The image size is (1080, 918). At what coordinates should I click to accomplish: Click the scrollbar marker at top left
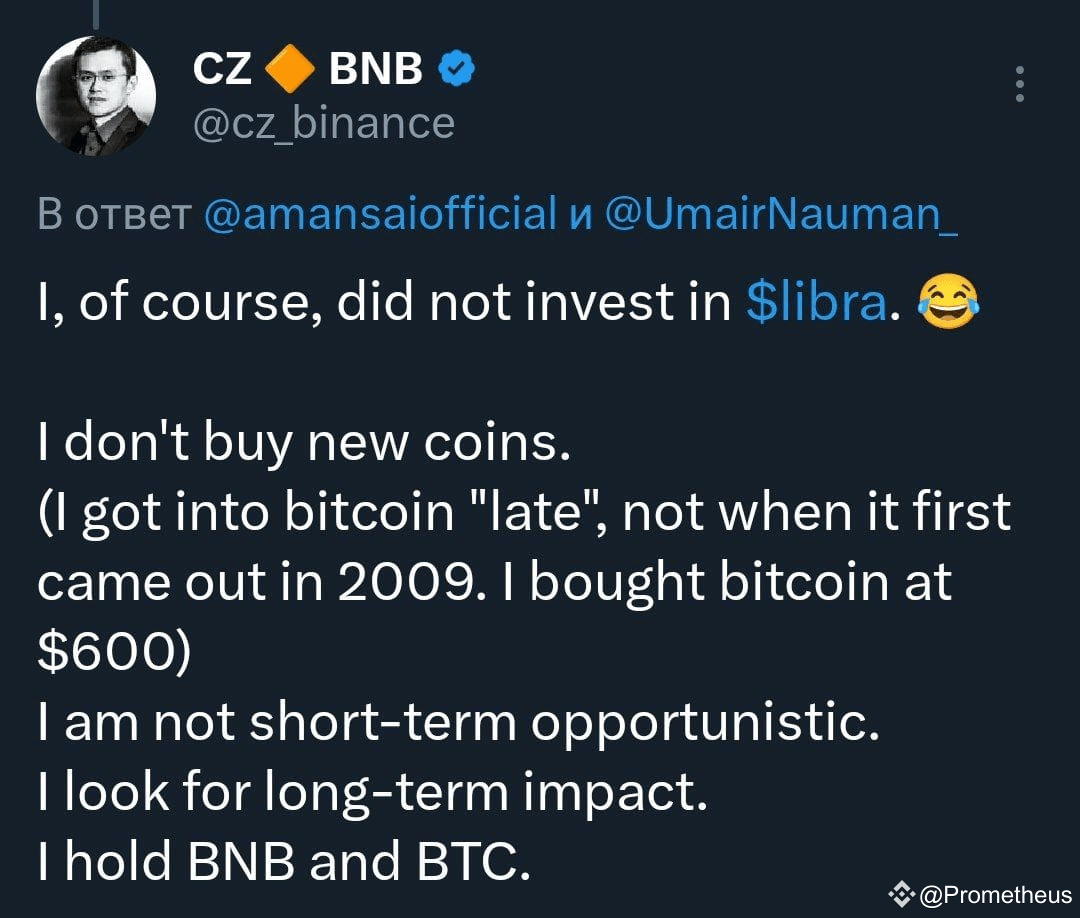pos(96,10)
